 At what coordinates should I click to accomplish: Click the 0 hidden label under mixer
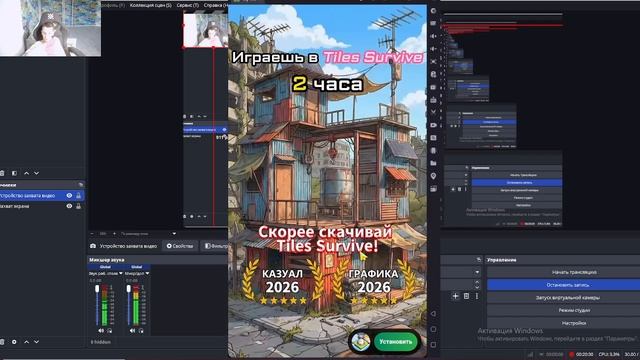coord(100,342)
